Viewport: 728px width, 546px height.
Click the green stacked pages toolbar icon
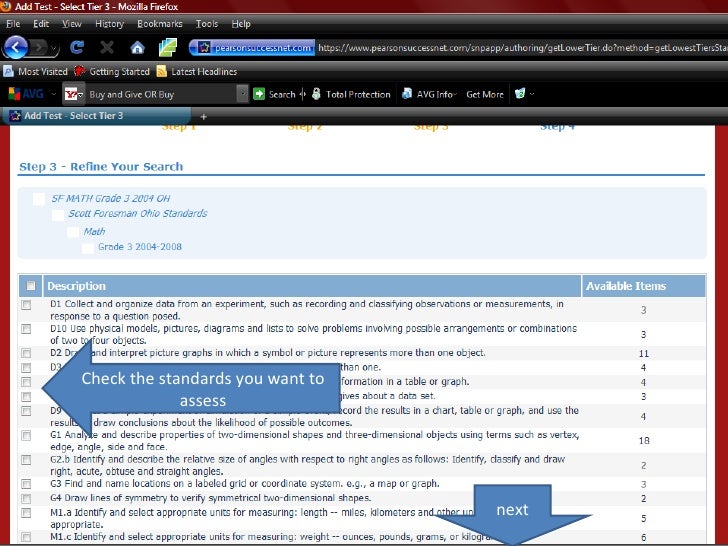click(x=168, y=47)
